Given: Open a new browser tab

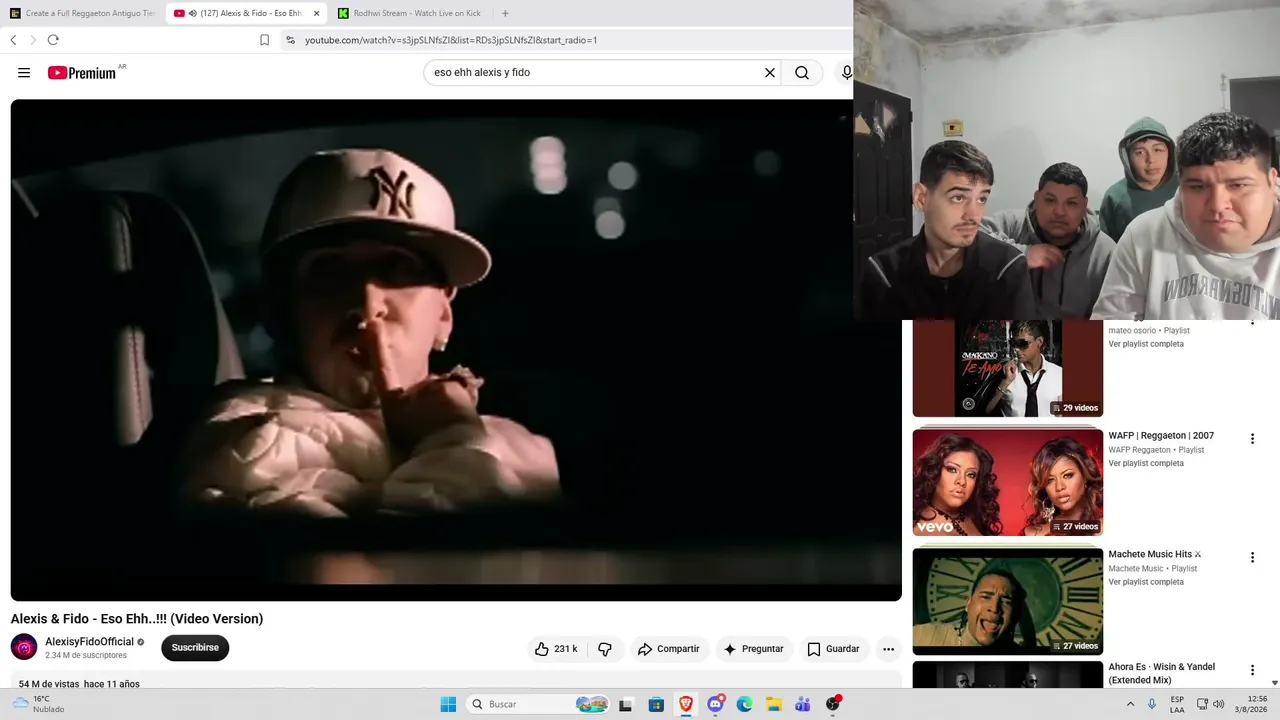Looking at the screenshot, I should click(505, 13).
